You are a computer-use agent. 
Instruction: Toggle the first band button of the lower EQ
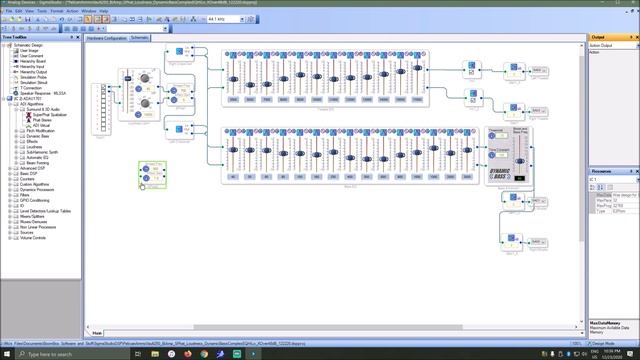click(233, 132)
